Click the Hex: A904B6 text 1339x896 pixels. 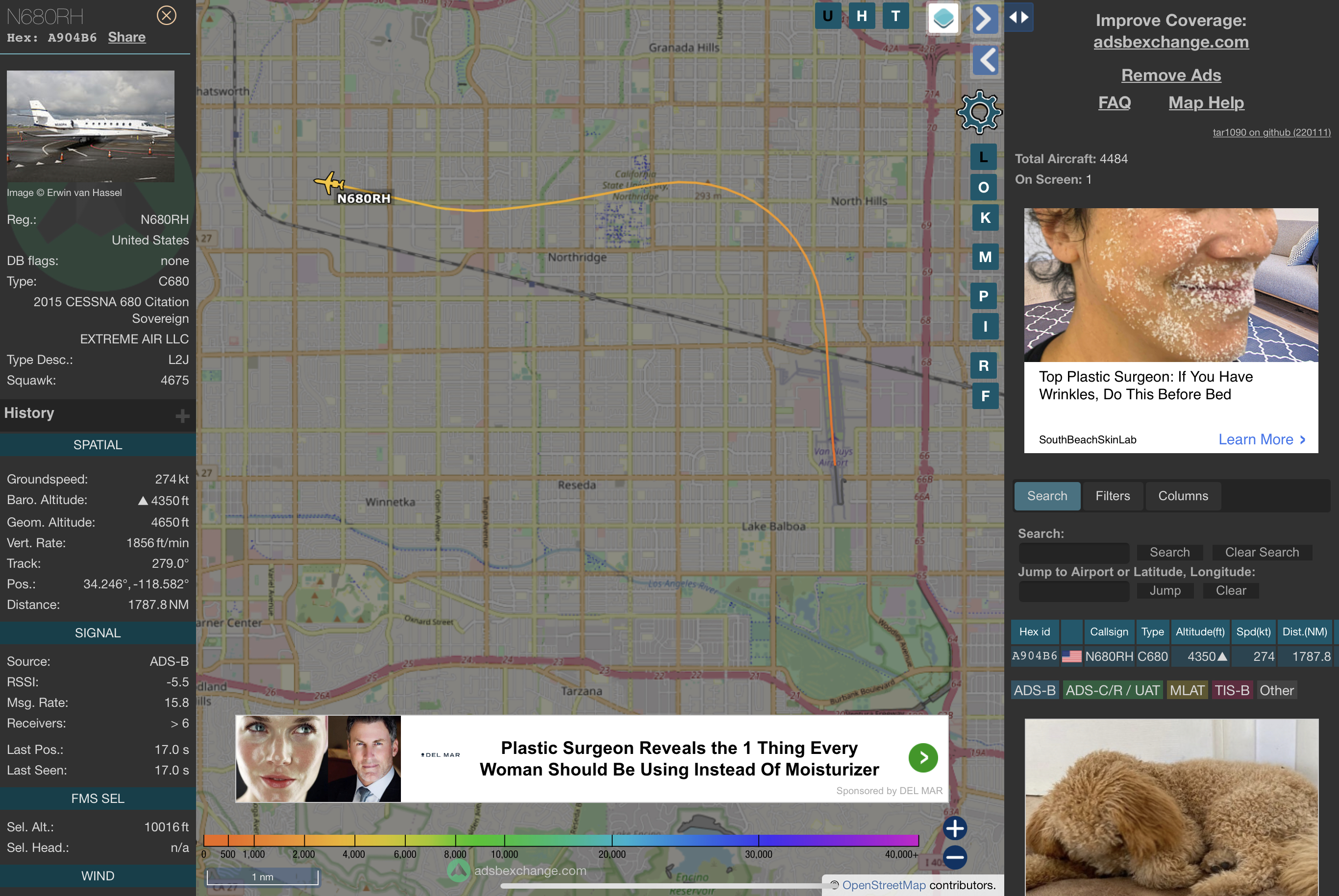52,38
